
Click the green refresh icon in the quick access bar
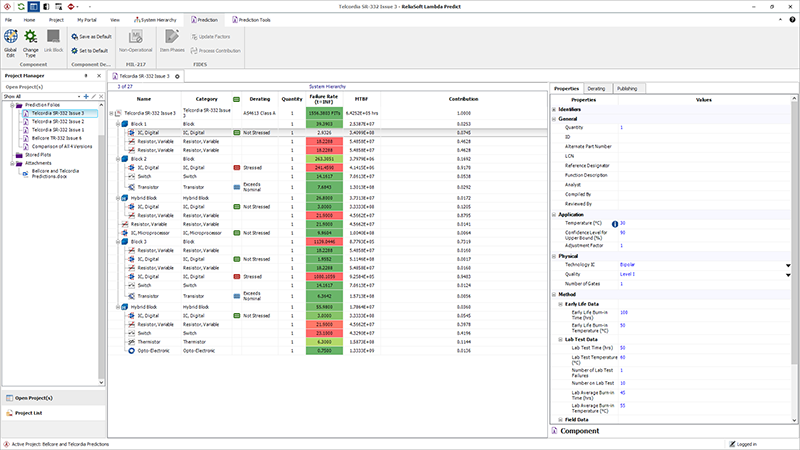21,7
